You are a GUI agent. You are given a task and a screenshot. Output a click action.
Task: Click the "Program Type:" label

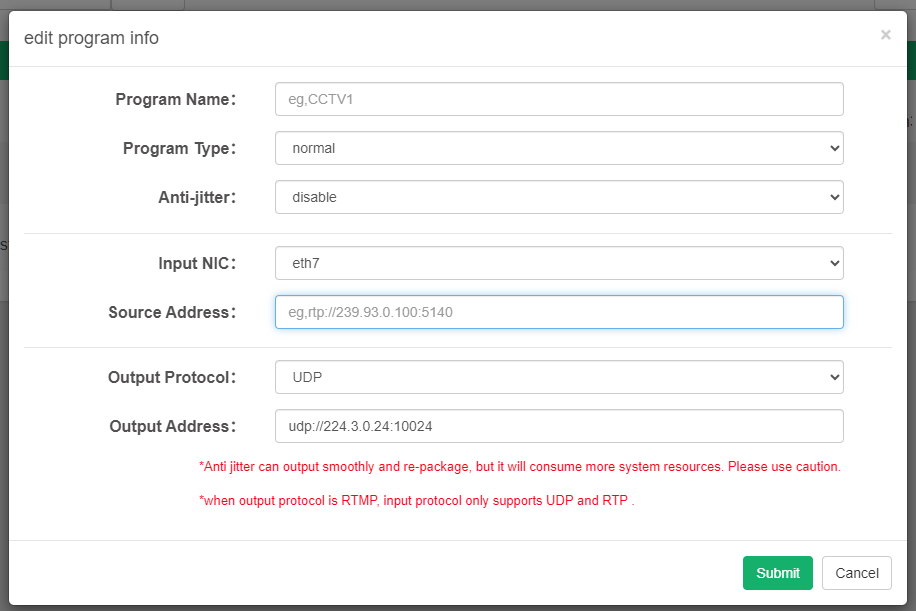[179, 148]
